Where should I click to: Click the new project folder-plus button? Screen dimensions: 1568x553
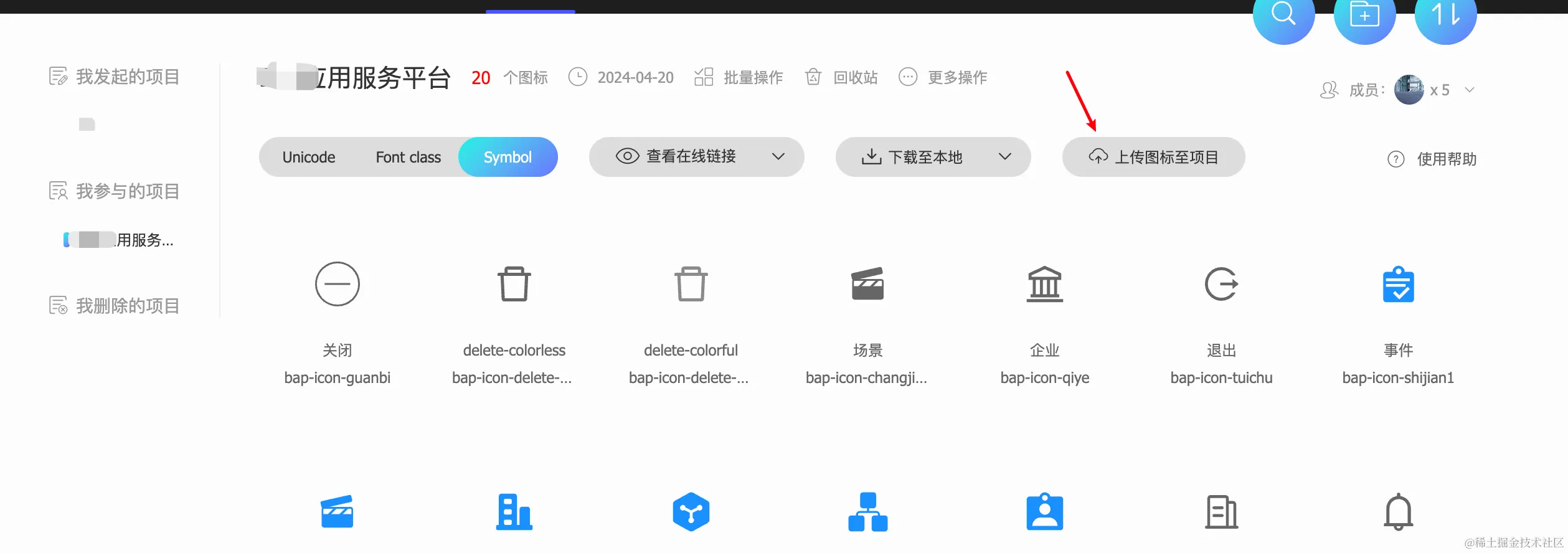point(1364,15)
